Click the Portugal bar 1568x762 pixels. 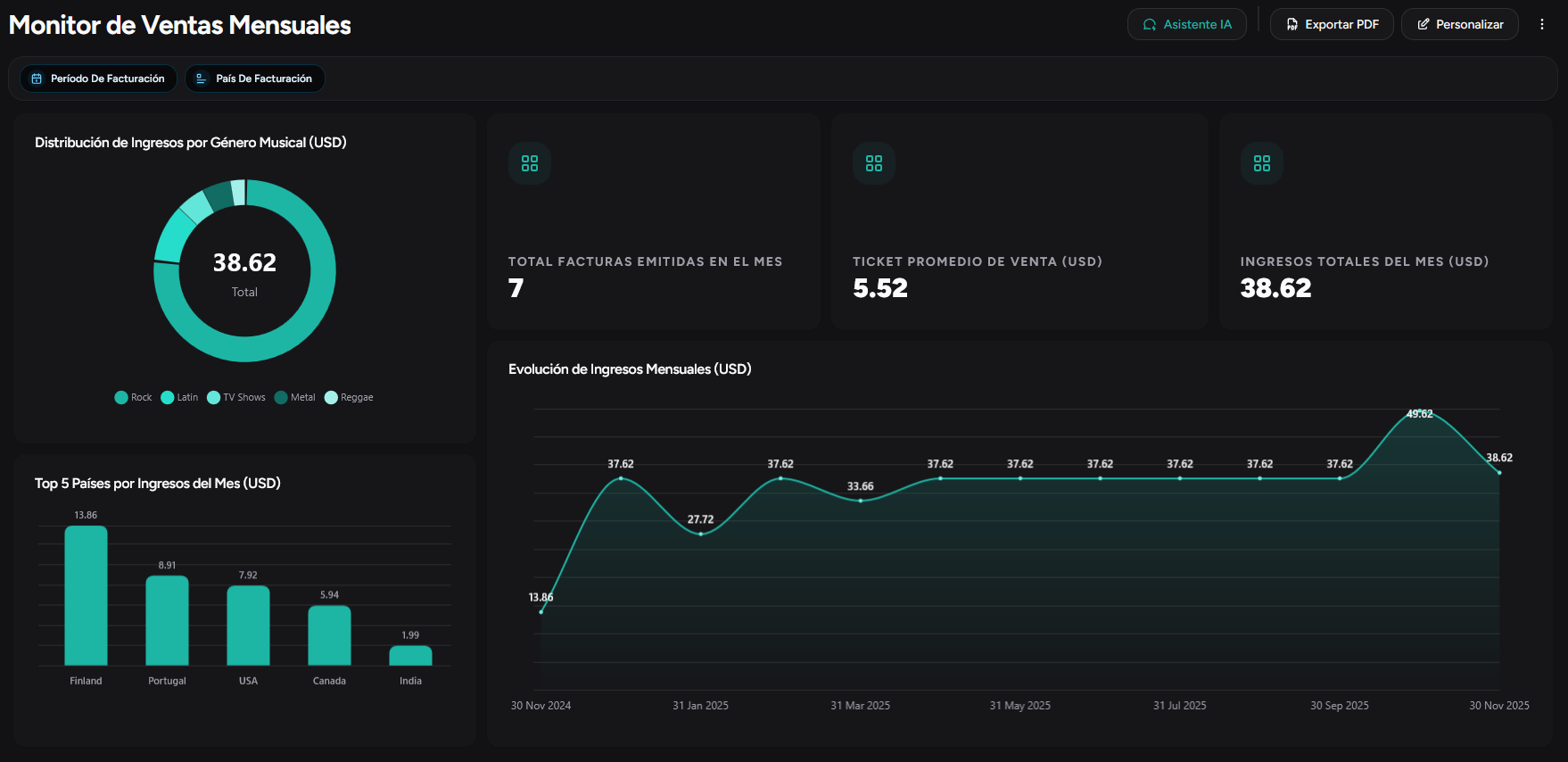[167, 621]
